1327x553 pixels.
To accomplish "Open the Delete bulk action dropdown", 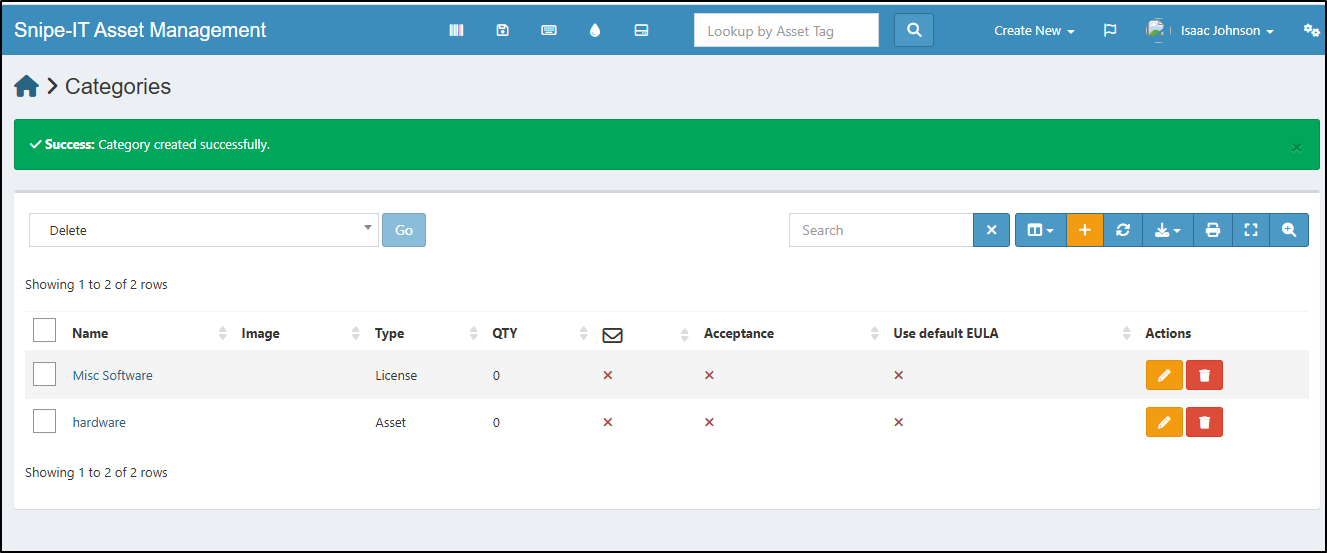I will point(204,230).
